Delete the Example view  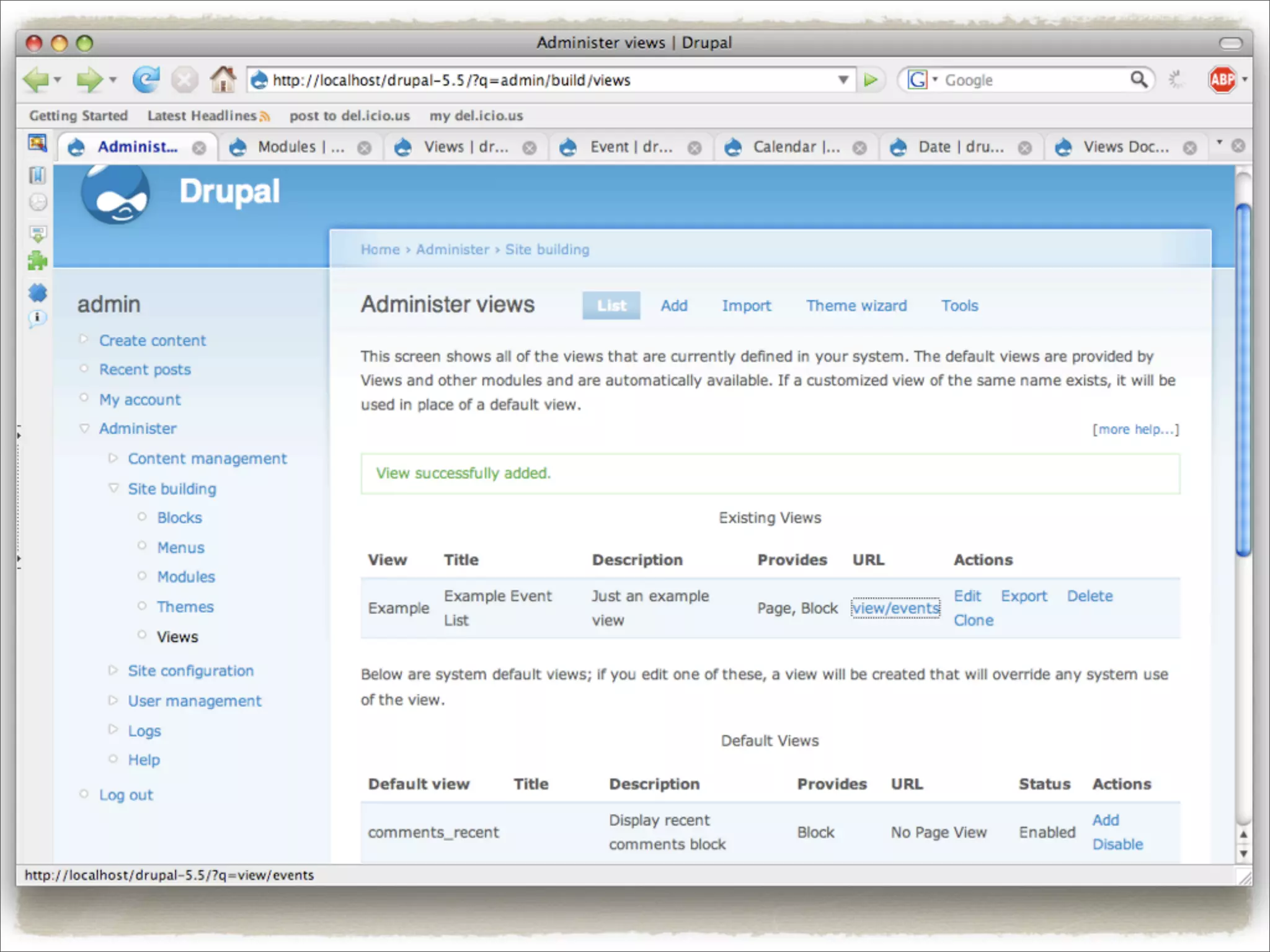point(1090,596)
